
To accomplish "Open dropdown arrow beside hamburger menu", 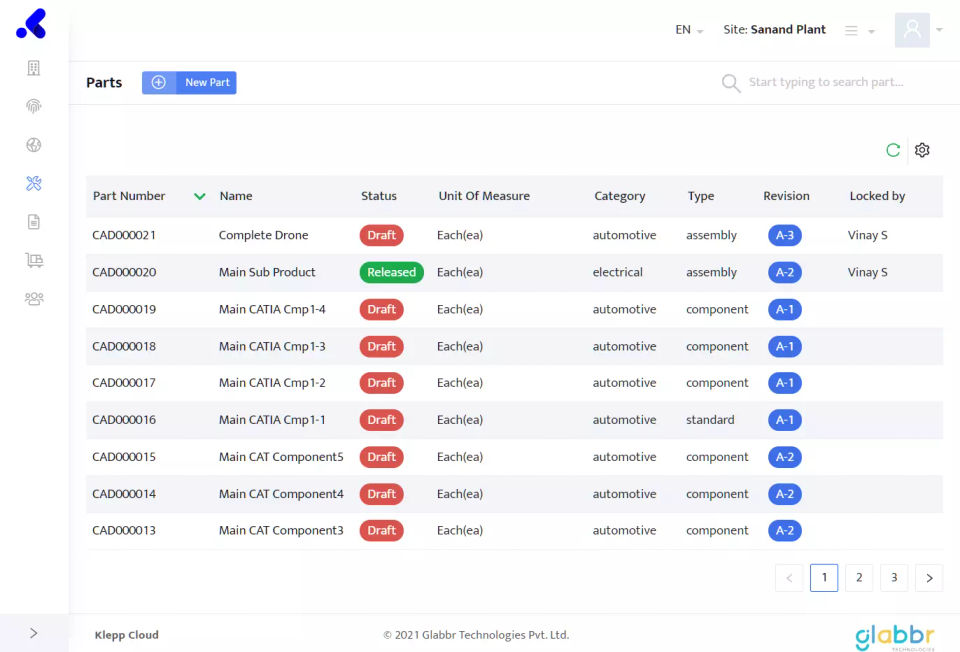I will point(871,31).
